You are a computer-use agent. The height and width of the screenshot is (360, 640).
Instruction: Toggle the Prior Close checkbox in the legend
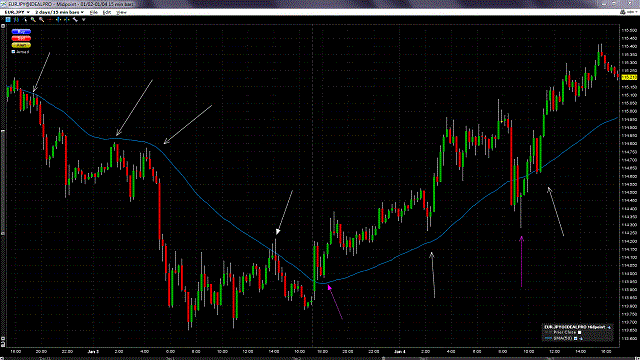580,332
